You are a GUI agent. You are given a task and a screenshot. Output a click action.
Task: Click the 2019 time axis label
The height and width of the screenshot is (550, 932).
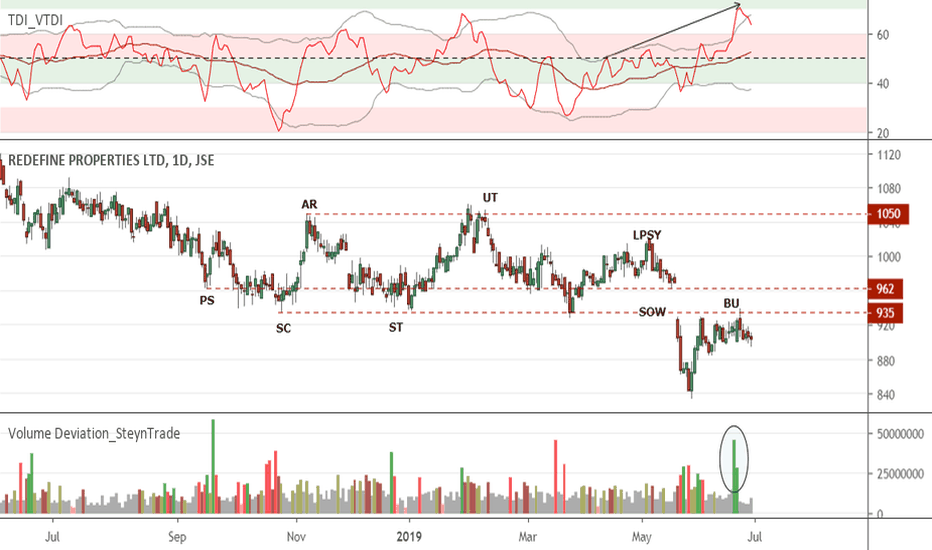click(409, 537)
